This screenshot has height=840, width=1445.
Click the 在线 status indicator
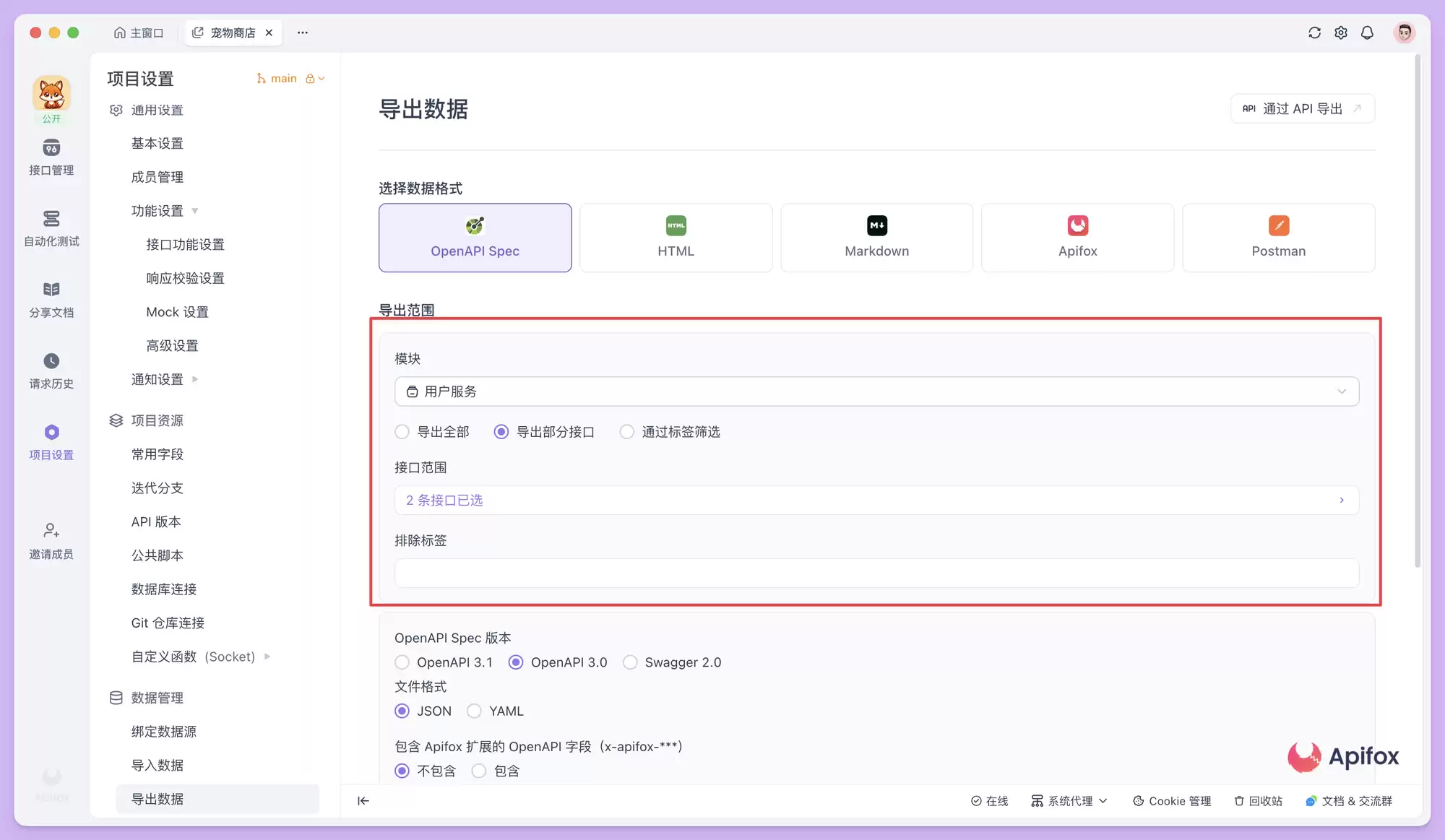[x=990, y=801]
